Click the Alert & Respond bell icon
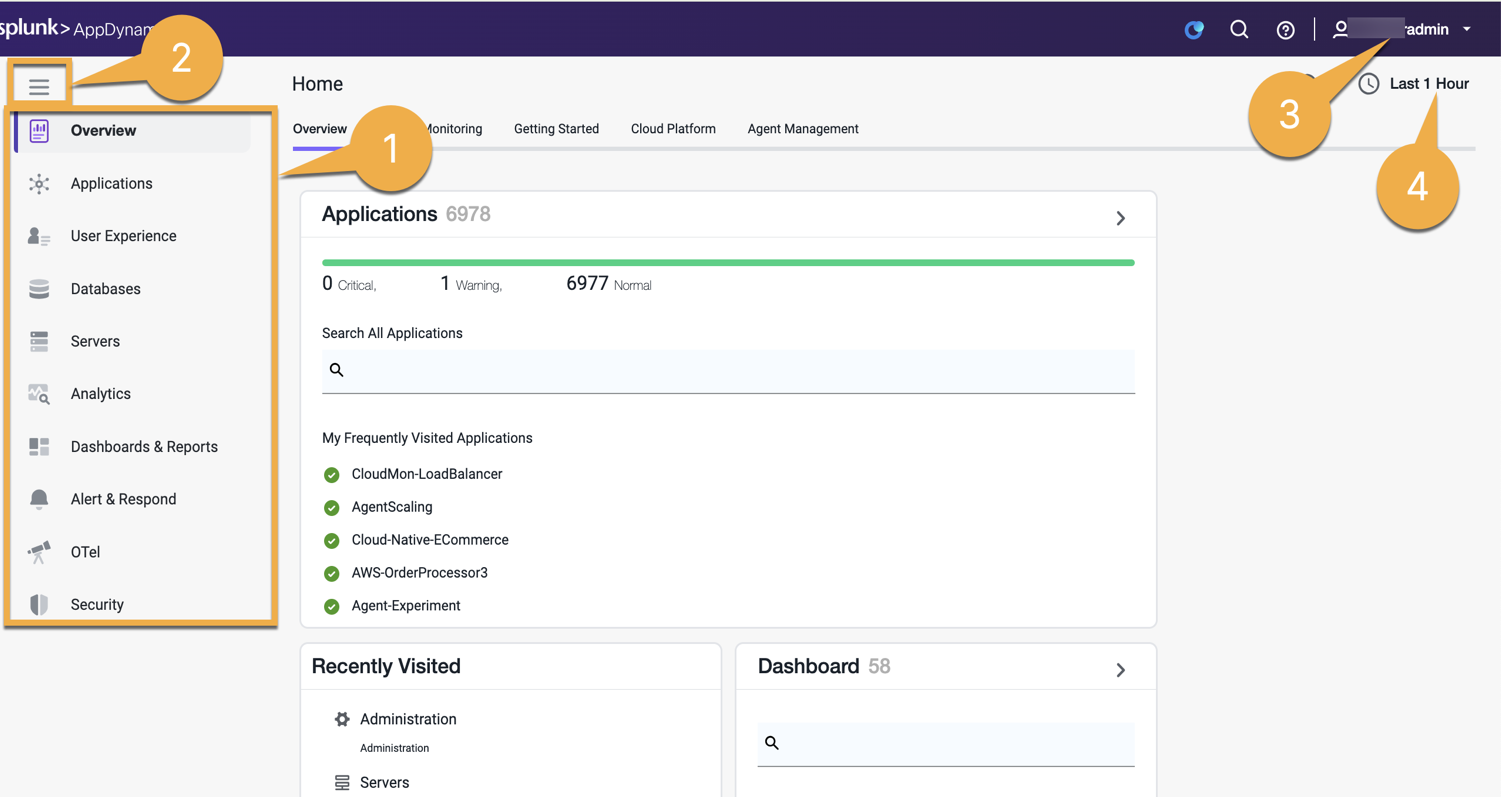The height and width of the screenshot is (797, 1501). click(x=39, y=499)
